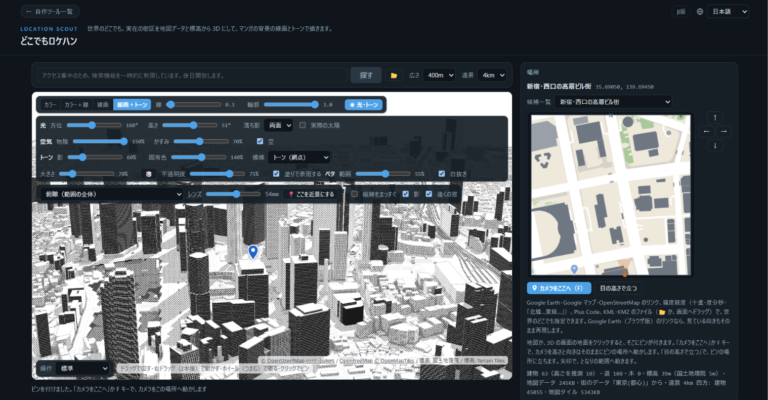Screen dimensions: 768x400
Task: Enable the 縦線をまっすぐ checkbox
Action: click(x=355, y=194)
